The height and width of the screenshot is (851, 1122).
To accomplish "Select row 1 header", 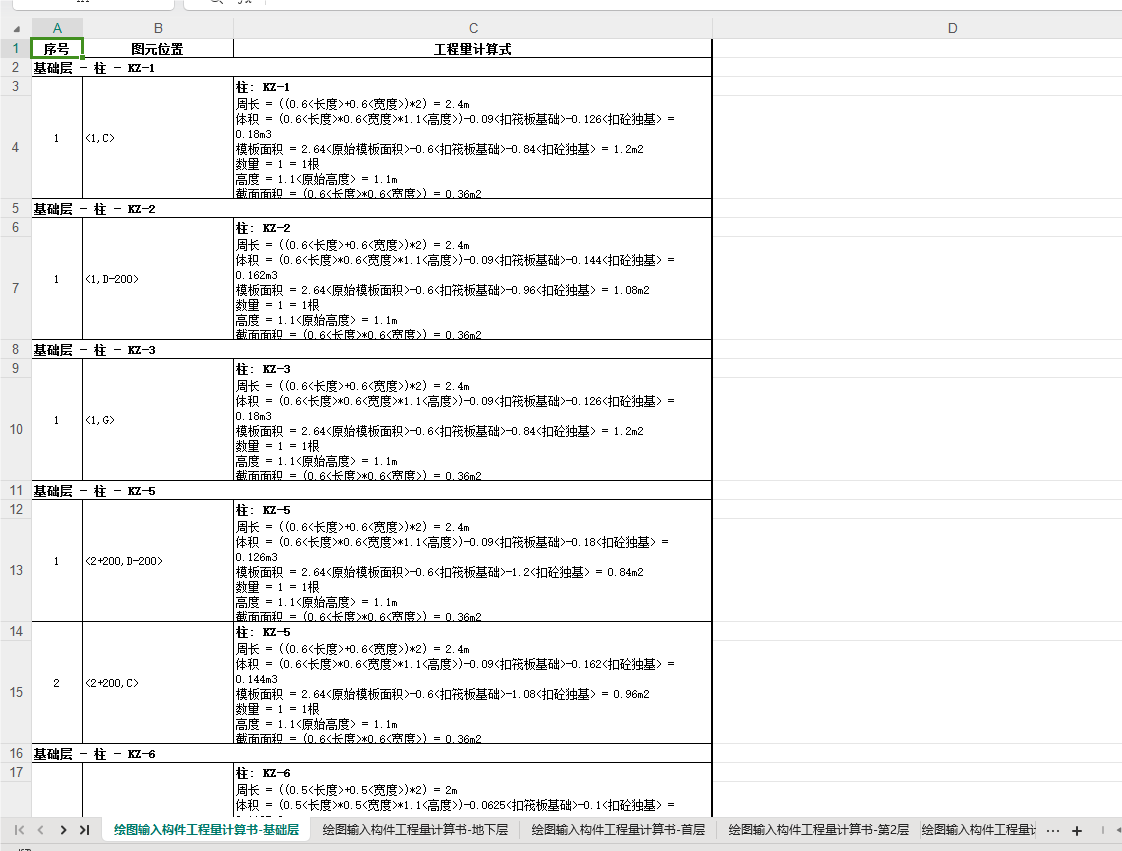I will pyautogui.click(x=15, y=48).
